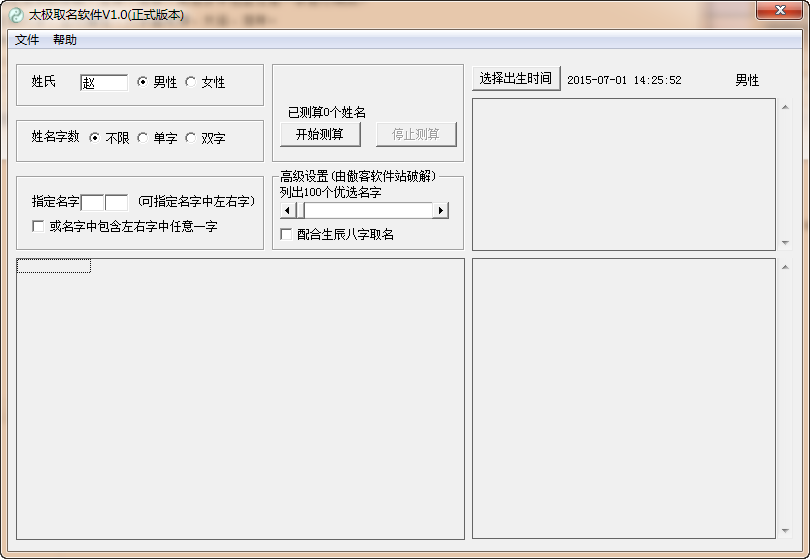Click the 选择出生时间 button
This screenshot has width=810, height=559.
(x=516, y=79)
